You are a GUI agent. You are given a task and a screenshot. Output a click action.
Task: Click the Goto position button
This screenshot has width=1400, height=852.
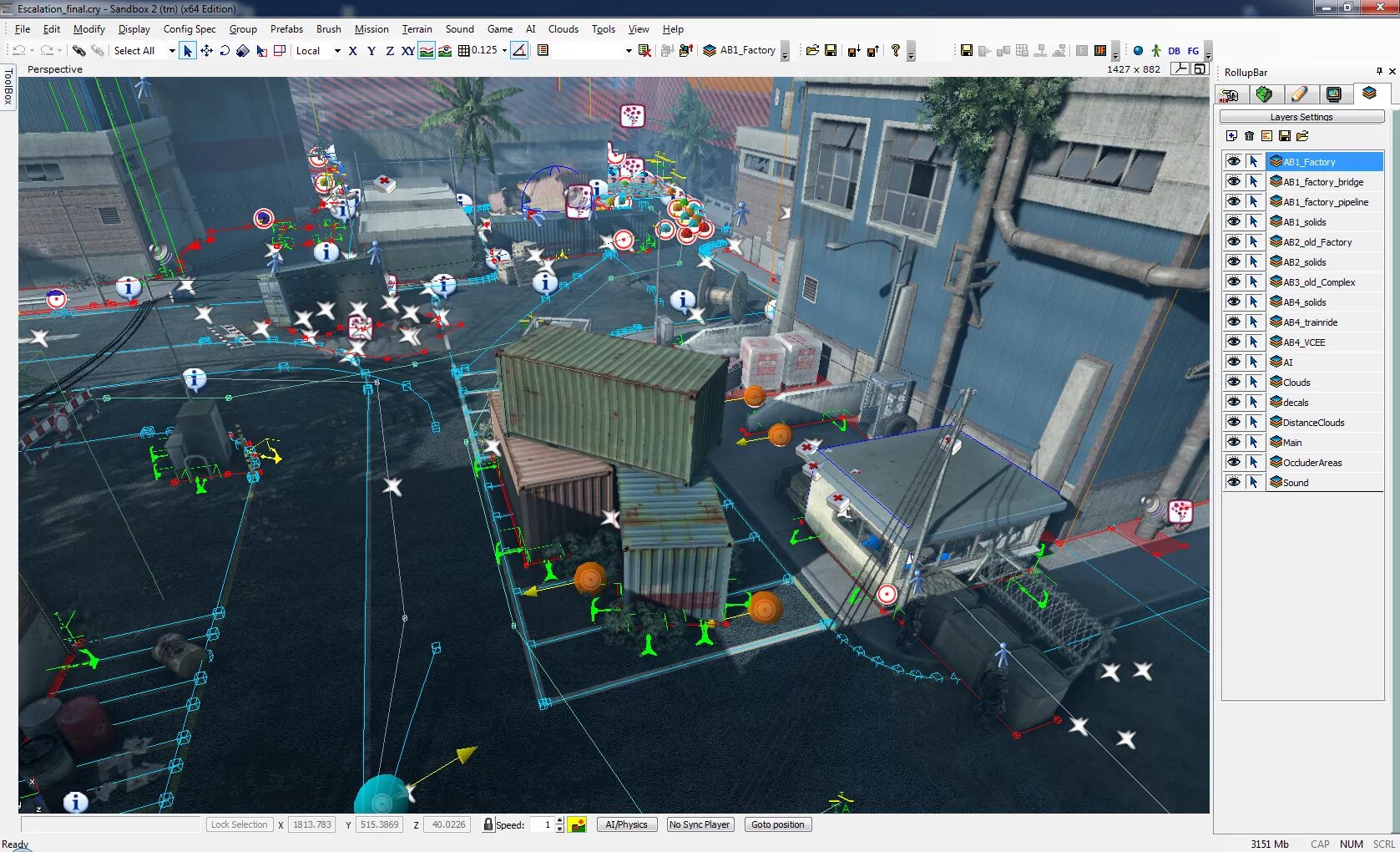coord(778,824)
